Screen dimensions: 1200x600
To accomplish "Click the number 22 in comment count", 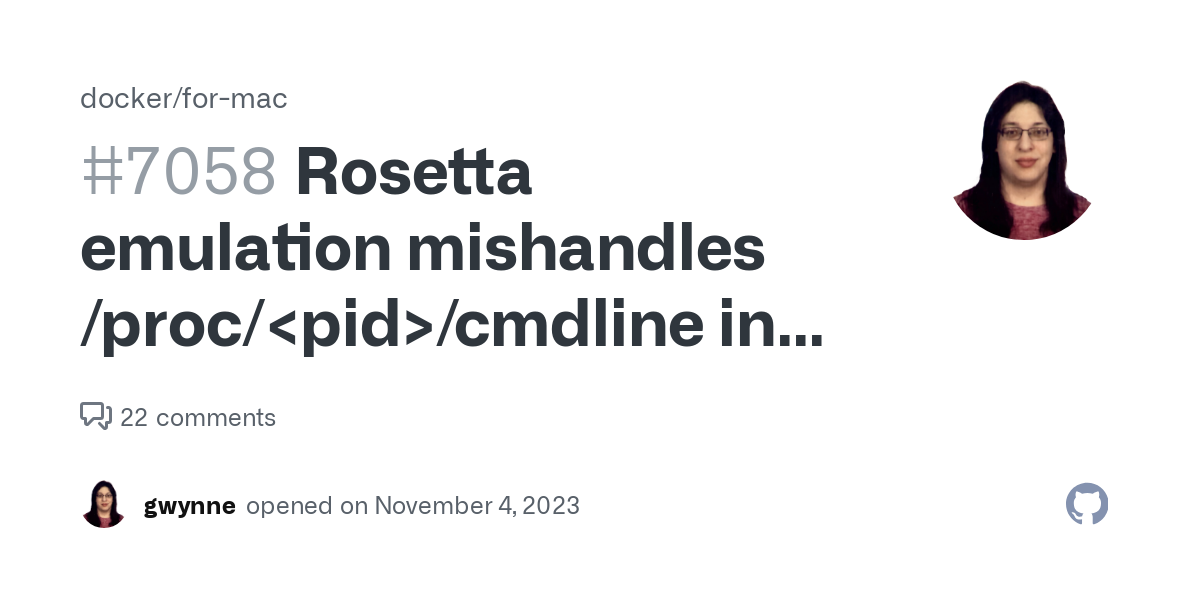I will (x=134, y=418).
